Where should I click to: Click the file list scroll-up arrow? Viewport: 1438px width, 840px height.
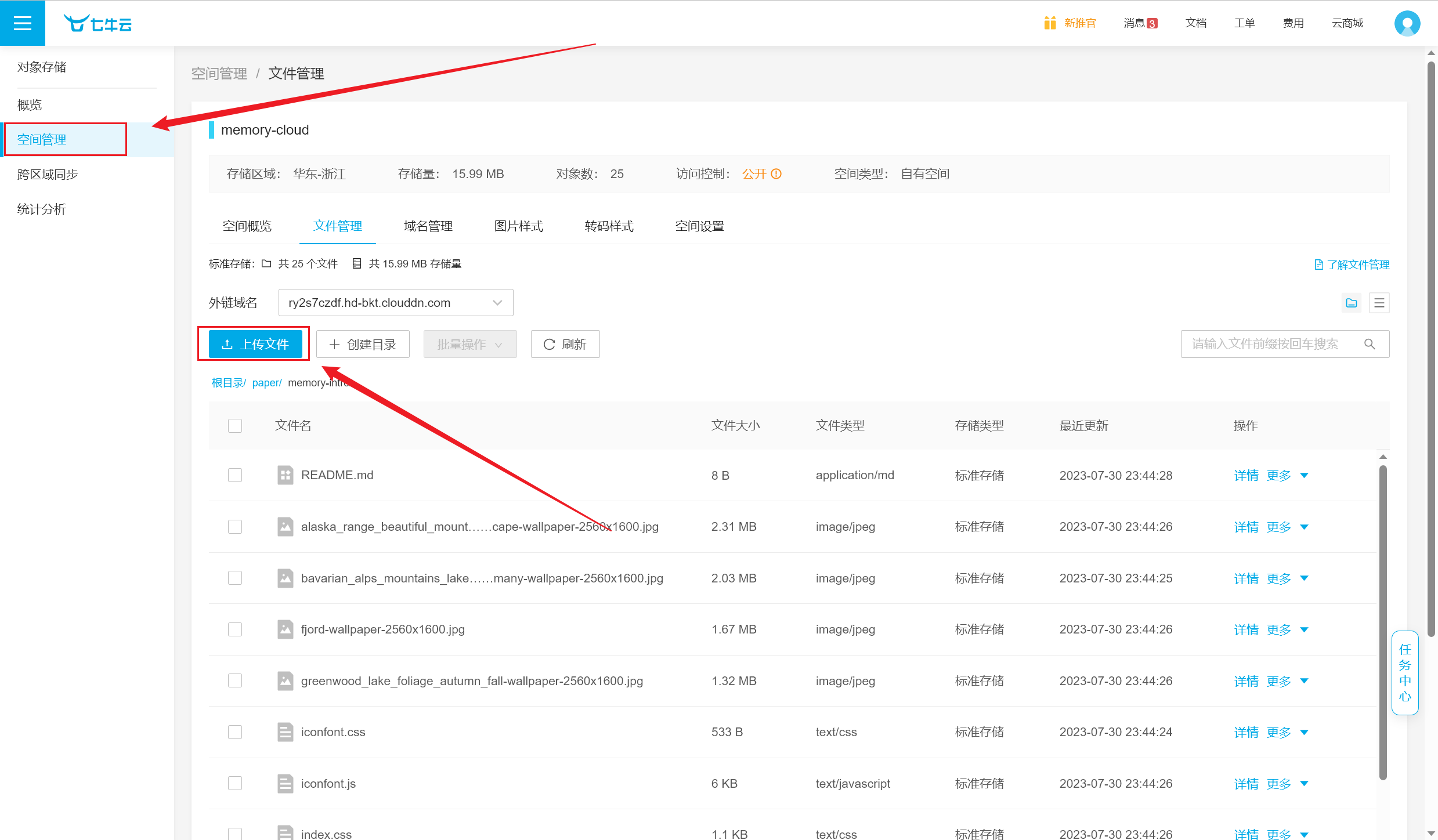[x=1383, y=457]
